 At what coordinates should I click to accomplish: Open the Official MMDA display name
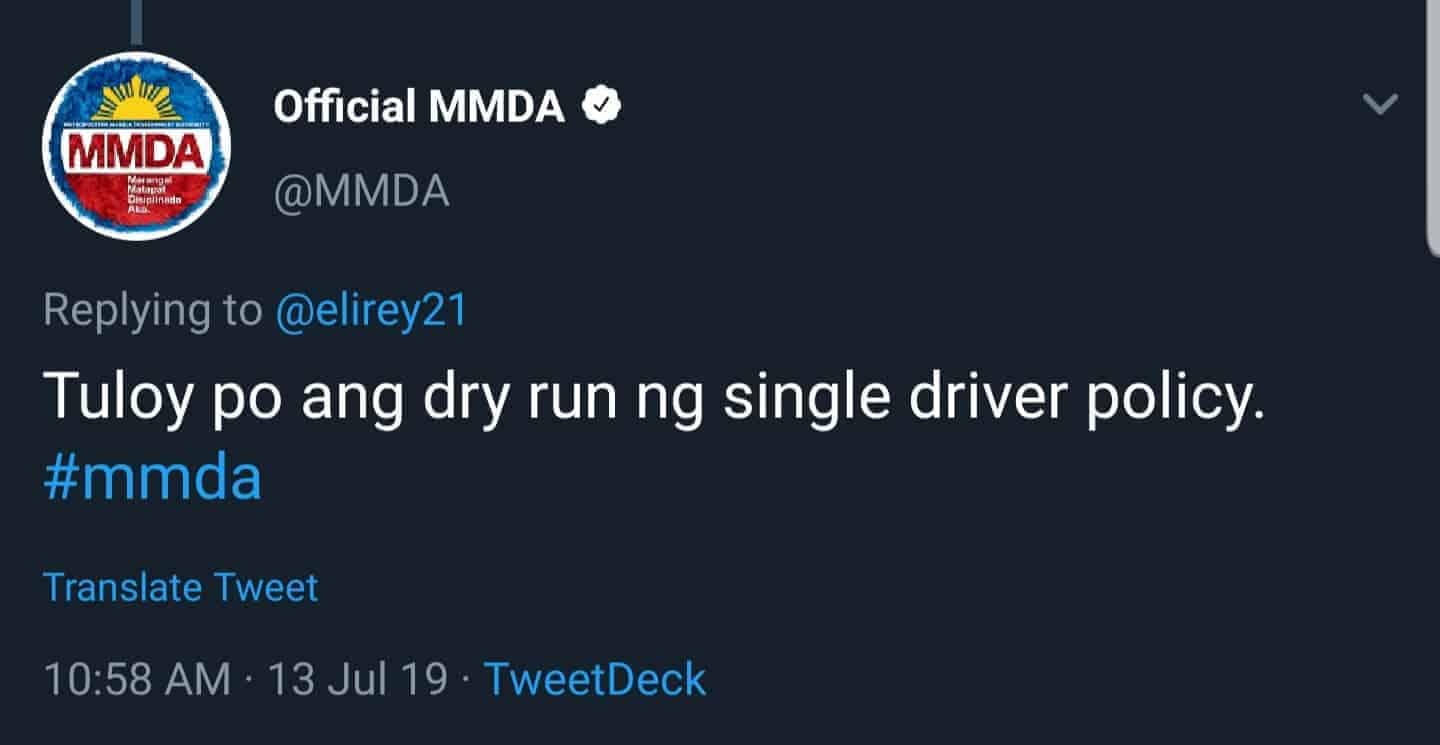click(419, 106)
